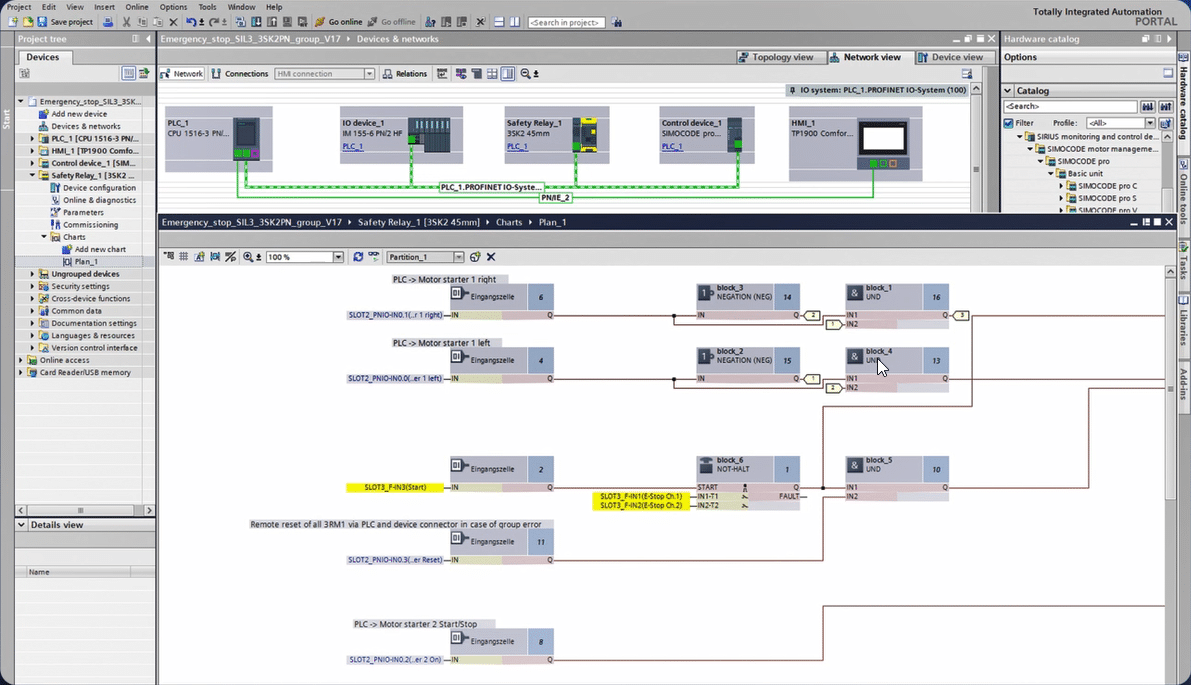Open the Insert menu

pyautogui.click(x=104, y=7)
